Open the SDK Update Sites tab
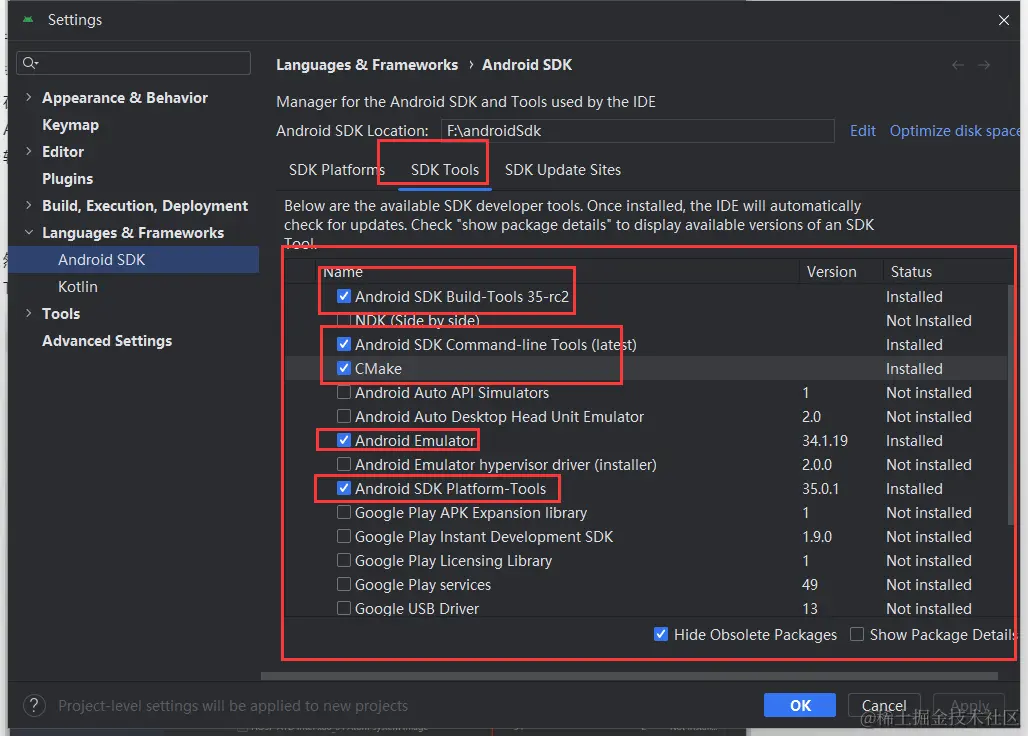Image resolution: width=1028 pixels, height=736 pixels. pyautogui.click(x=563, y=170)
